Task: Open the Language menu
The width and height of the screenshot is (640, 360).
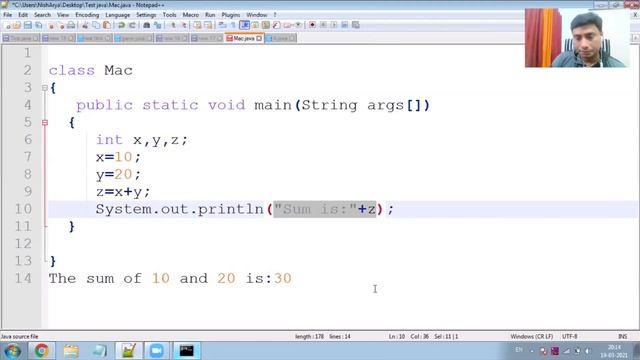Action: pos(118,15)
